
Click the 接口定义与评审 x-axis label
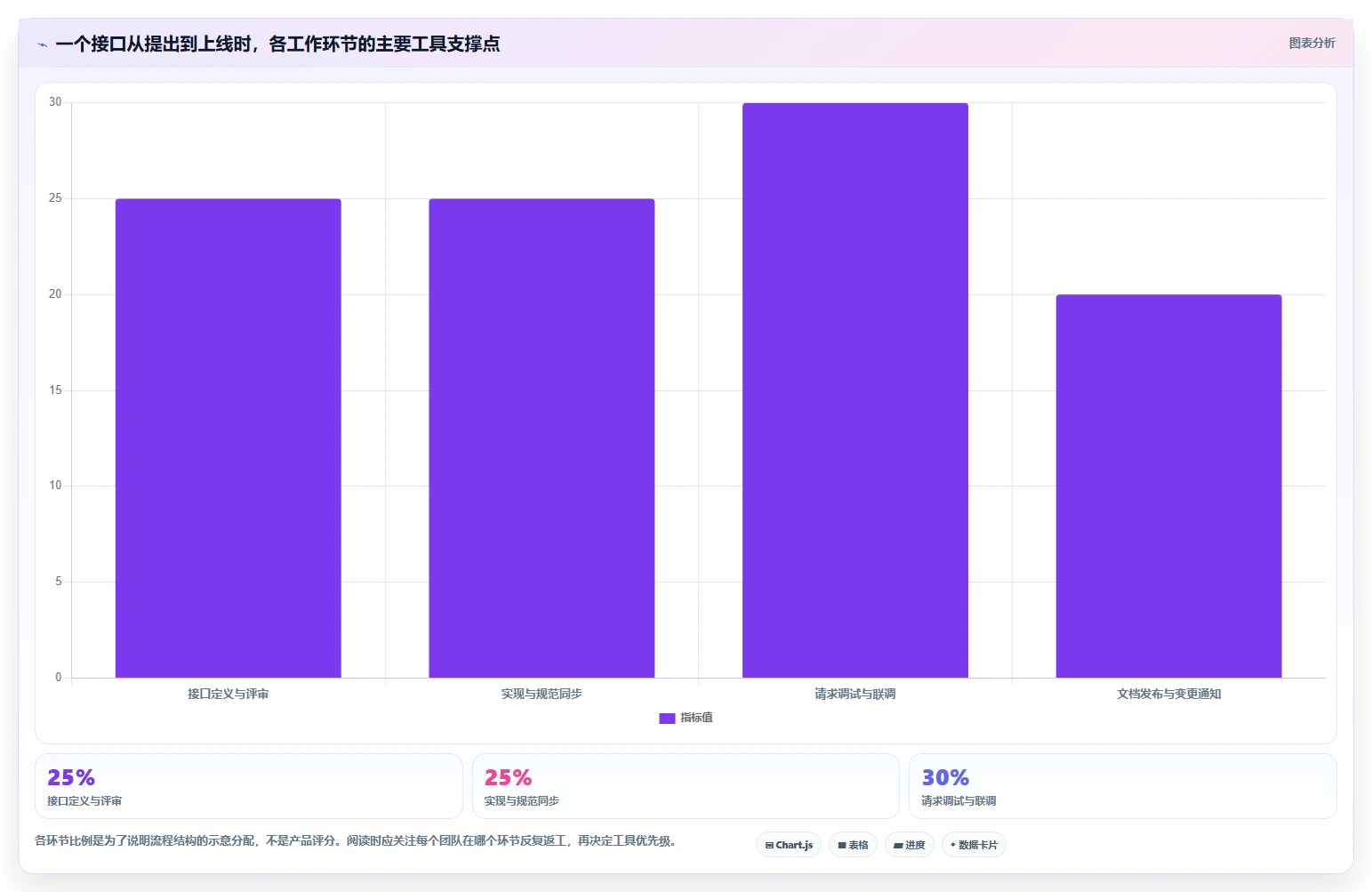(x=229, y=694)
